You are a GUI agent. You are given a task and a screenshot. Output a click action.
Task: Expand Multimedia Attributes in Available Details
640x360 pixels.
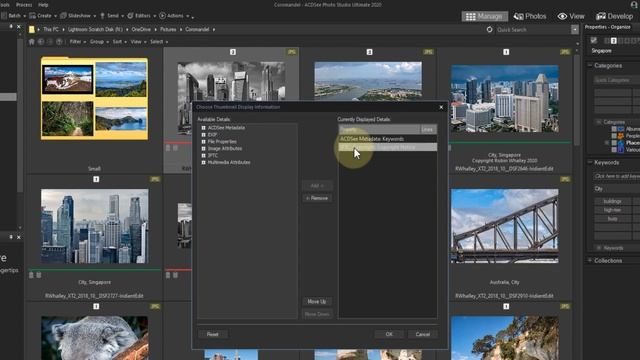pos(203,162)
